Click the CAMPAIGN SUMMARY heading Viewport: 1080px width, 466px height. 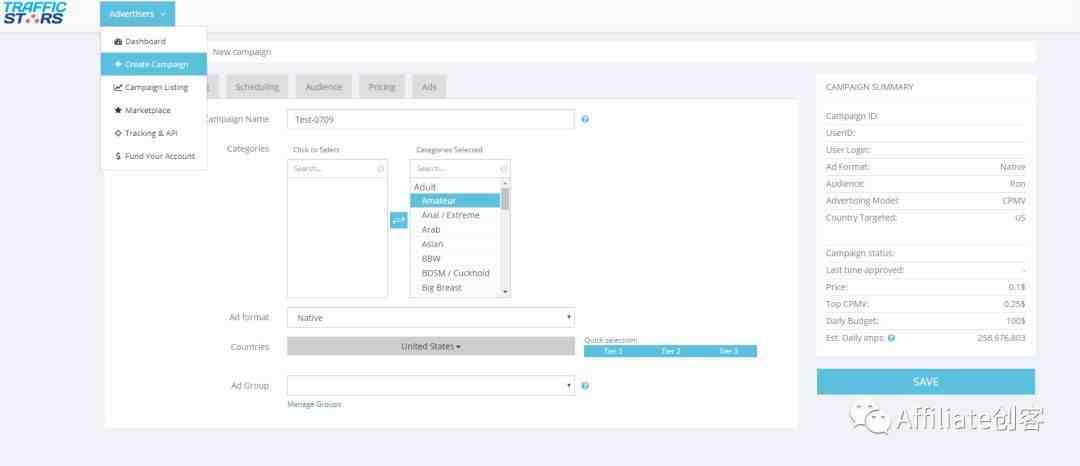click(x=869, y=87)
